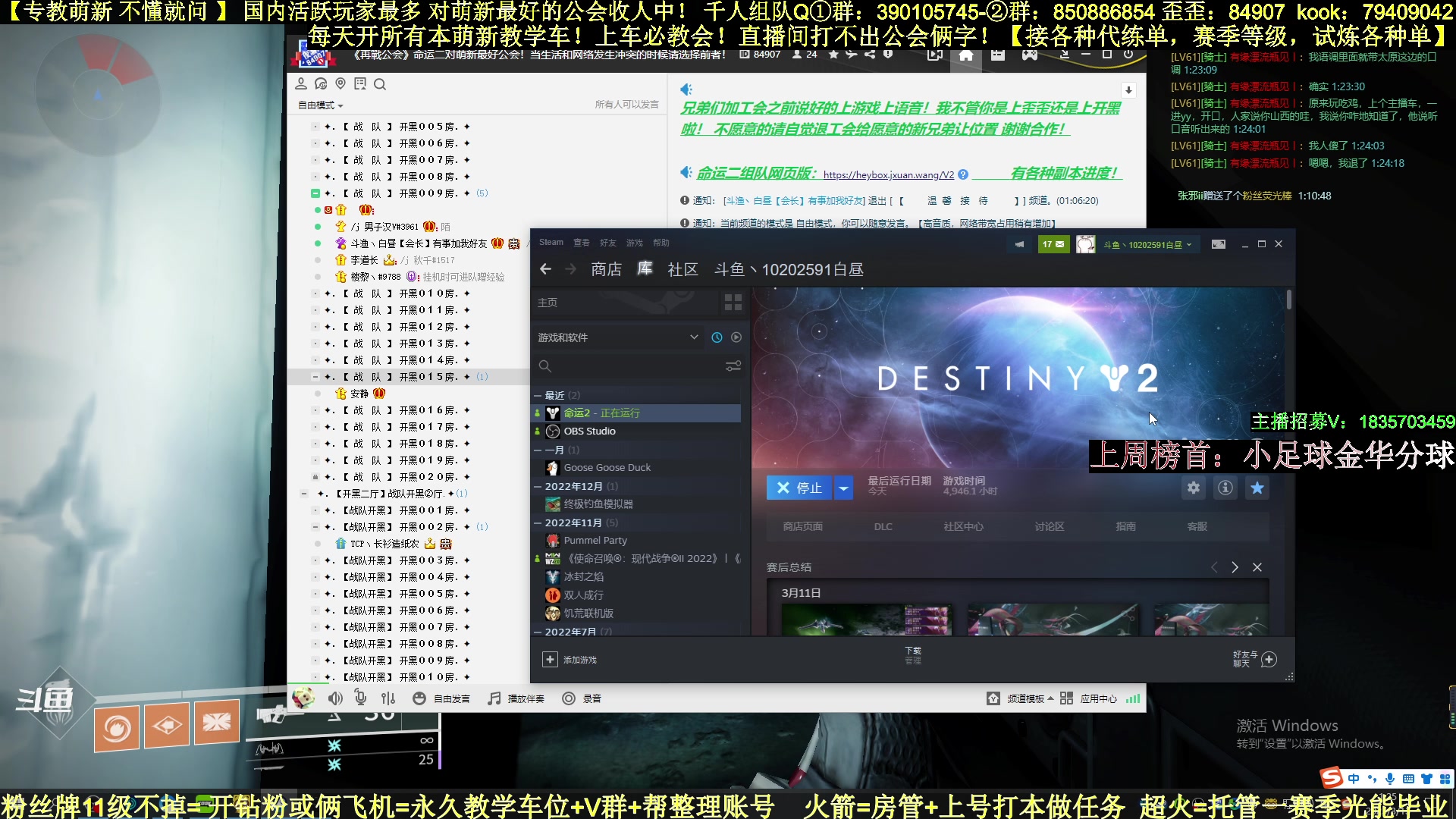The height and width of the screenshot is (819, 1456).
Task: Toggle sort by recent clock icon in Steam
Action: [717, 337]
